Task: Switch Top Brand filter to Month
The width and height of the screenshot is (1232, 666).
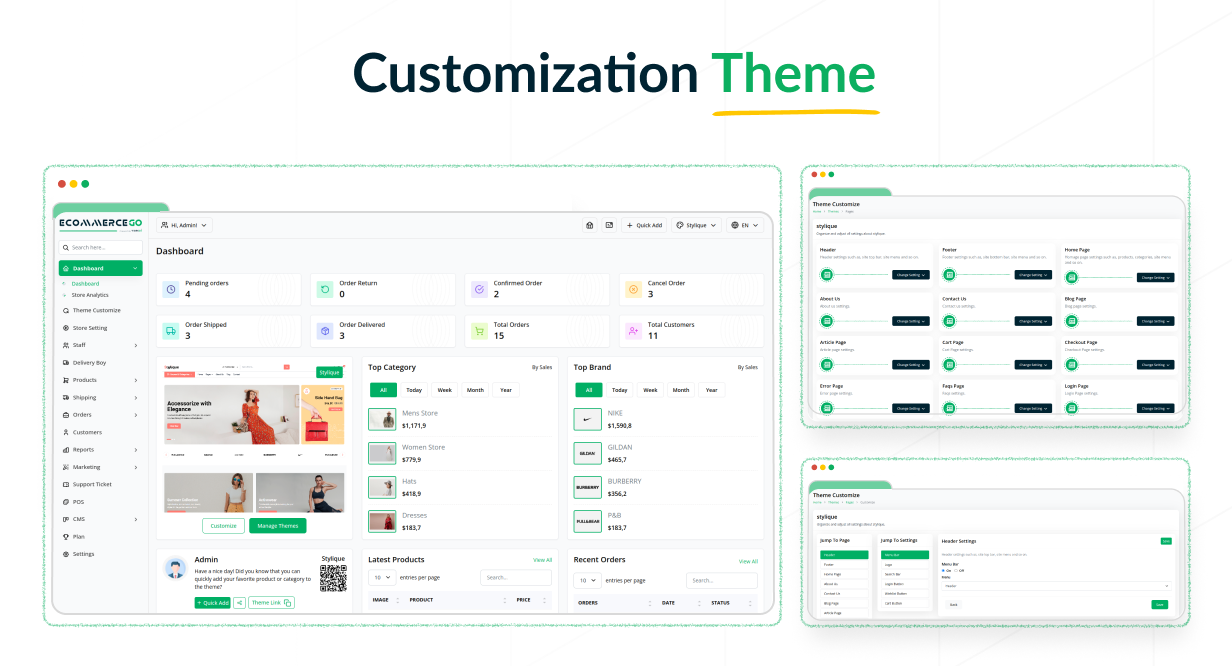Action: (x=681, y=390)
